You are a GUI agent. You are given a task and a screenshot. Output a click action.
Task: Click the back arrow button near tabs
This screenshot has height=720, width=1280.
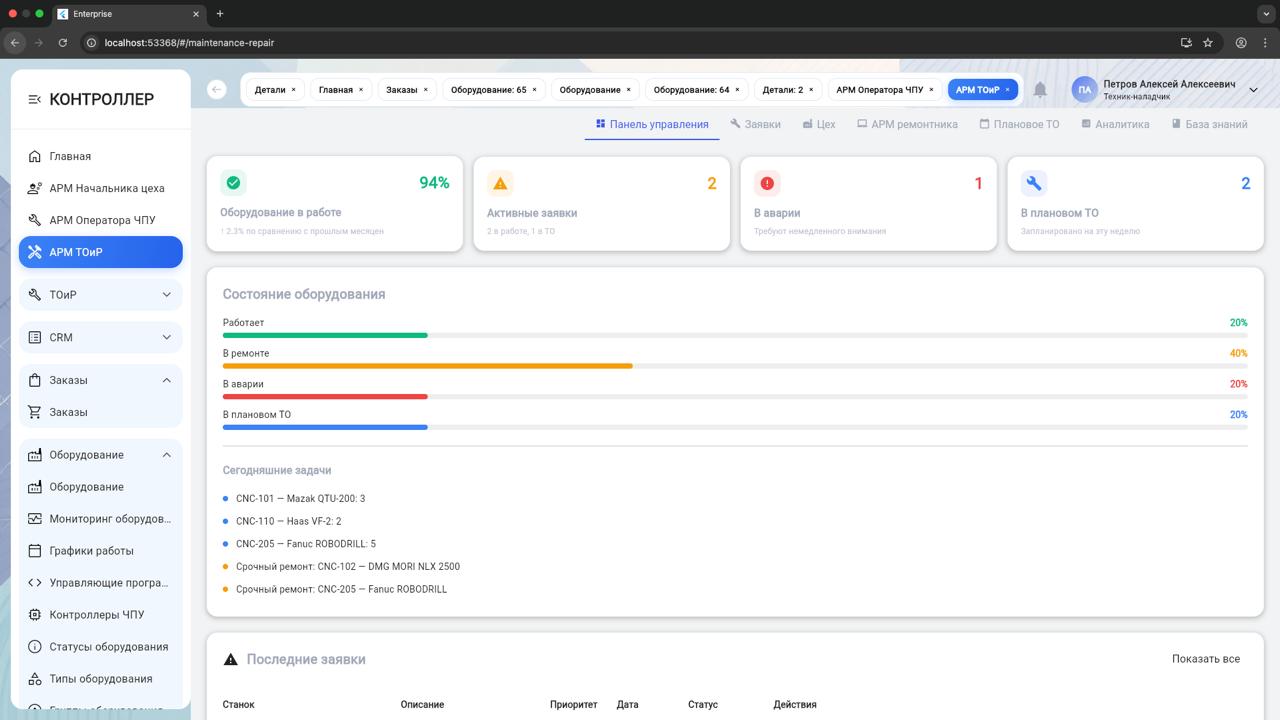[x=217, y=90]
